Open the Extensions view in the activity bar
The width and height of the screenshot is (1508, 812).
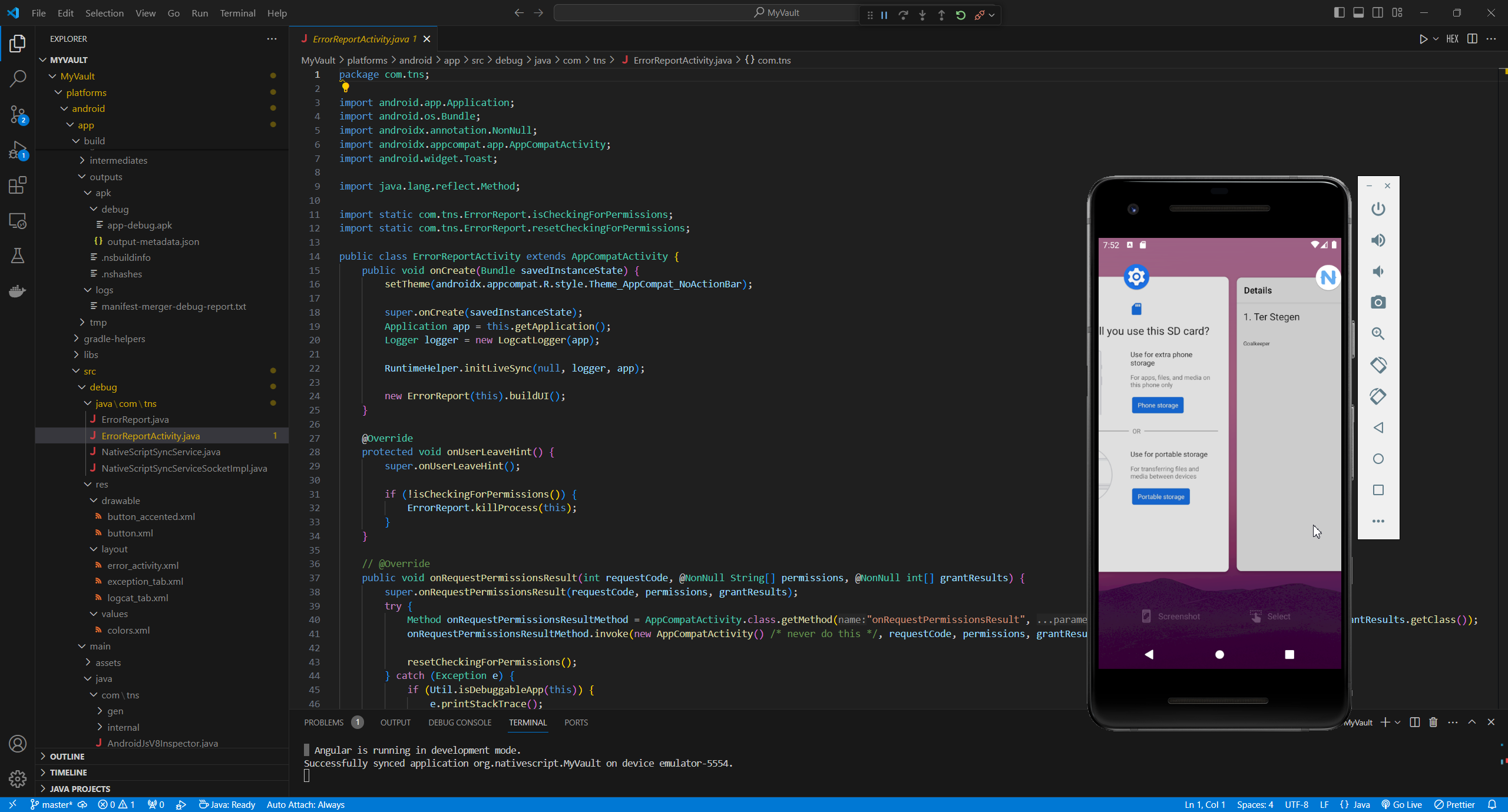point(18,185)
